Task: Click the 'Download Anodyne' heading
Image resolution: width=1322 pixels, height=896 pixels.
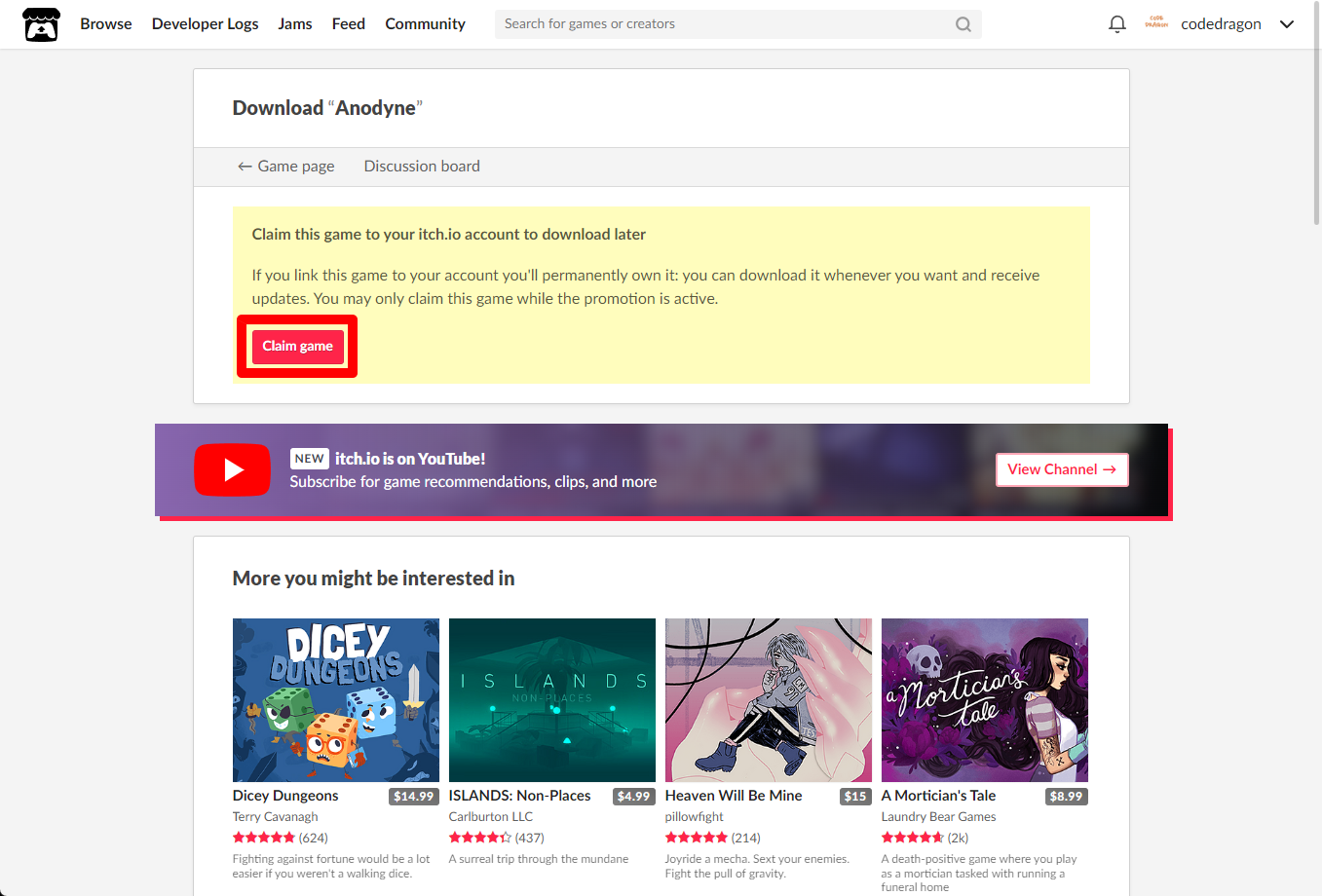Action: 327,108
